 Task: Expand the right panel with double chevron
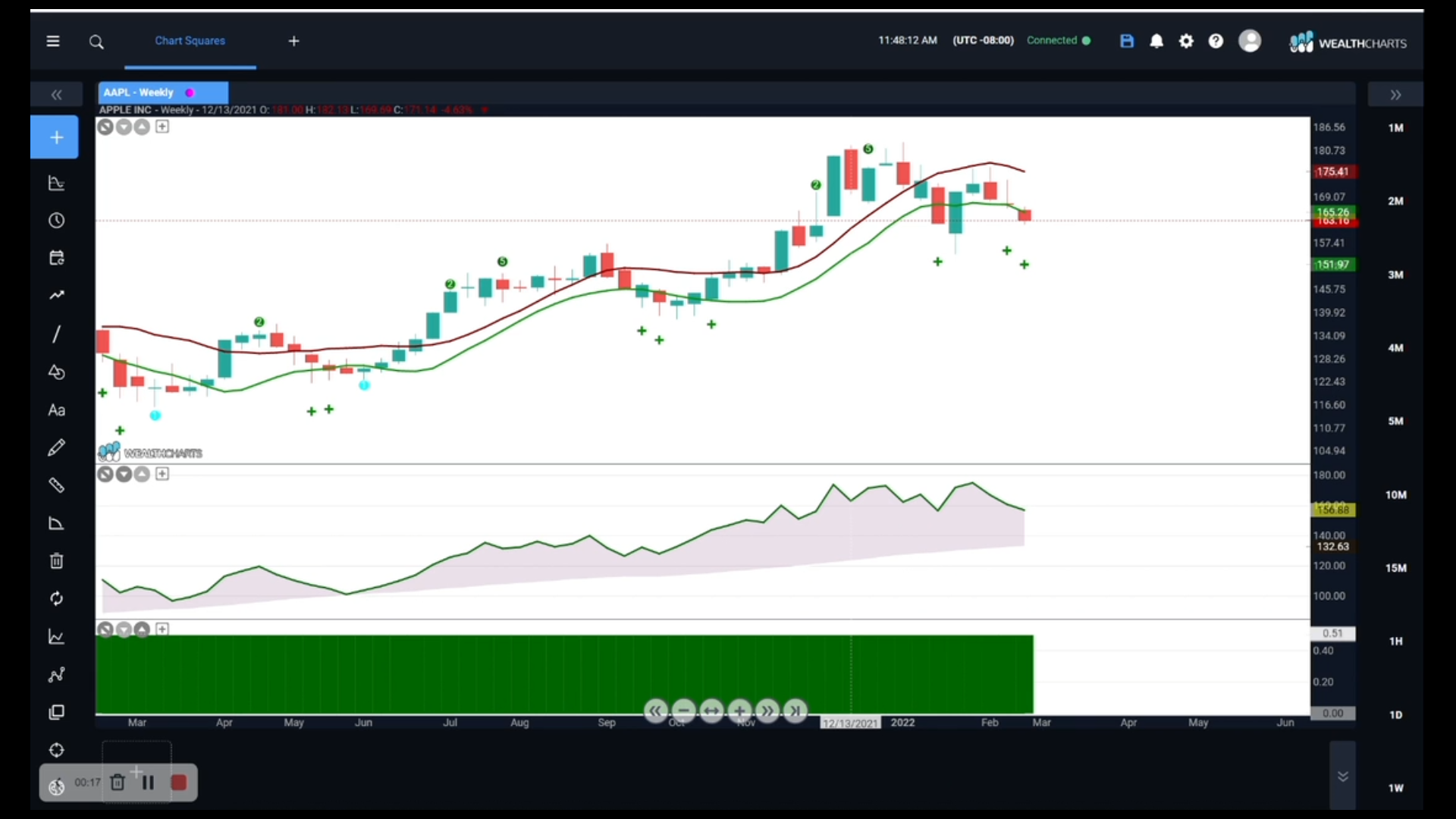1395,95
